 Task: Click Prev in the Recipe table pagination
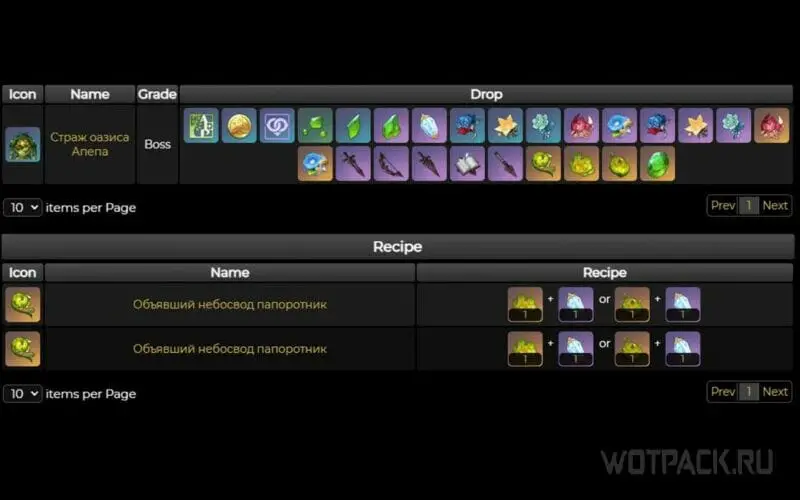click(x=723, y=392)
